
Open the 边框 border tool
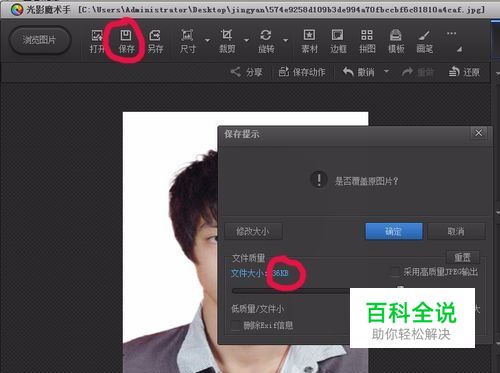coord(338,41)
